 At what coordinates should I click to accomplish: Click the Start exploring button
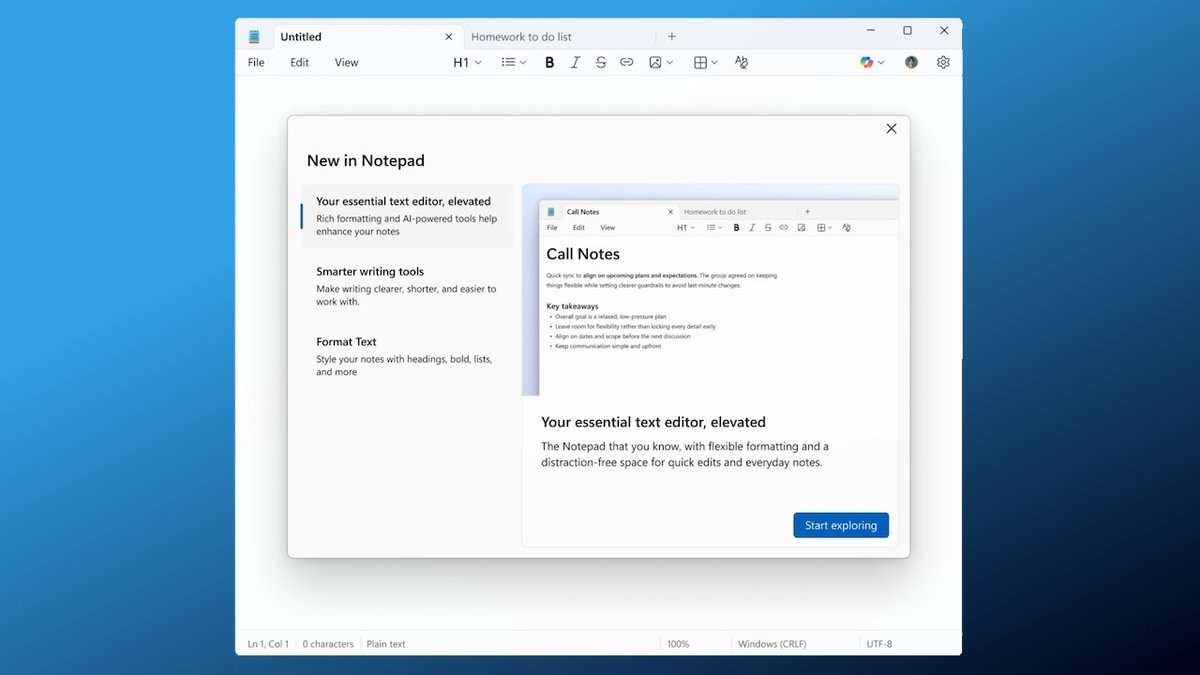click(841, 525)
